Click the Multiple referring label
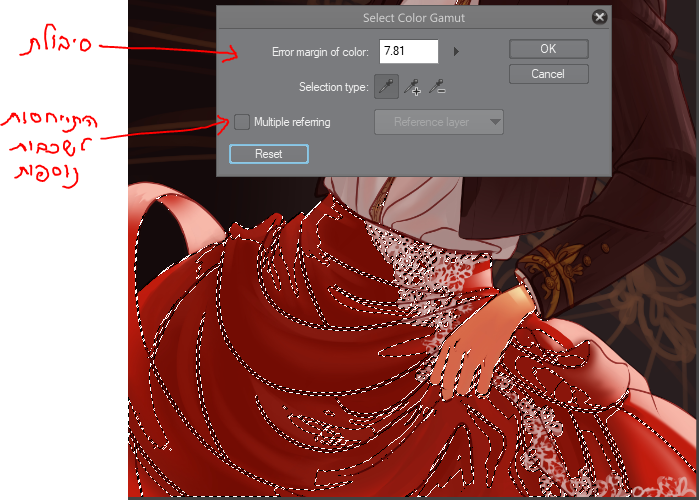The width and height of the screenshot is (699, 500). click(x=292, y=122)
